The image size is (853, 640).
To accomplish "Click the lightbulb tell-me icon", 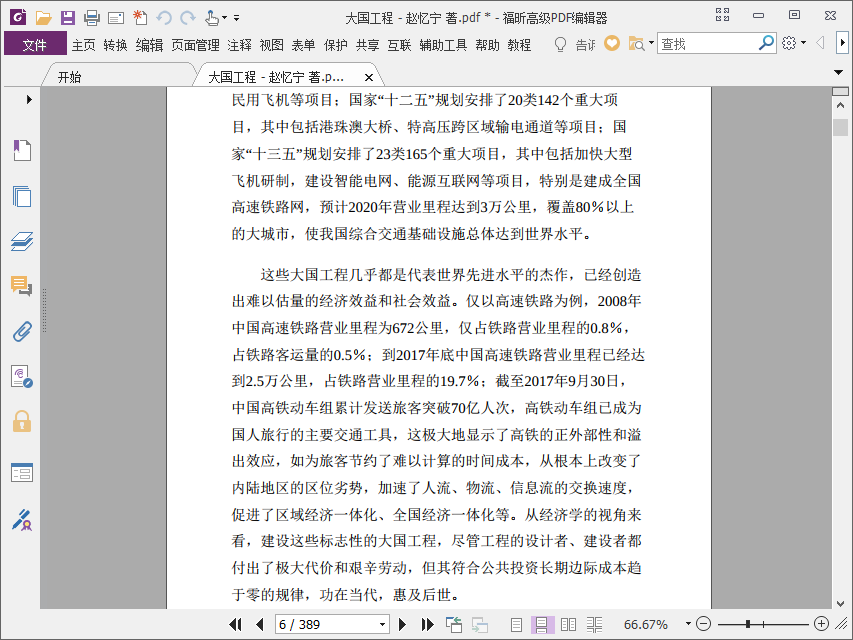I will tap(560, 45).
